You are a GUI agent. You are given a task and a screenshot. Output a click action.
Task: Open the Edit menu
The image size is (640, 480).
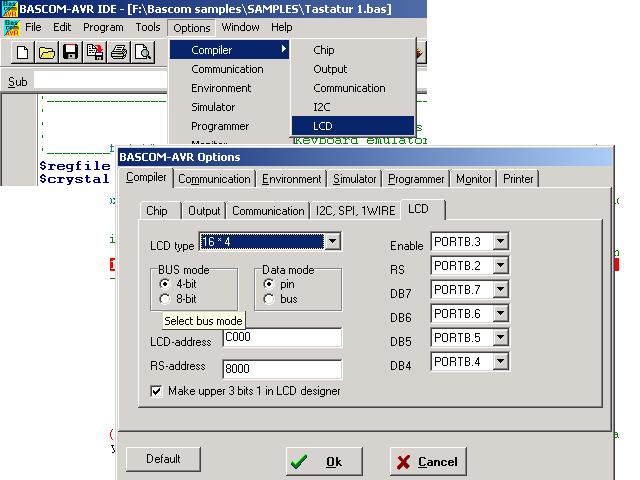pos(62,27)
